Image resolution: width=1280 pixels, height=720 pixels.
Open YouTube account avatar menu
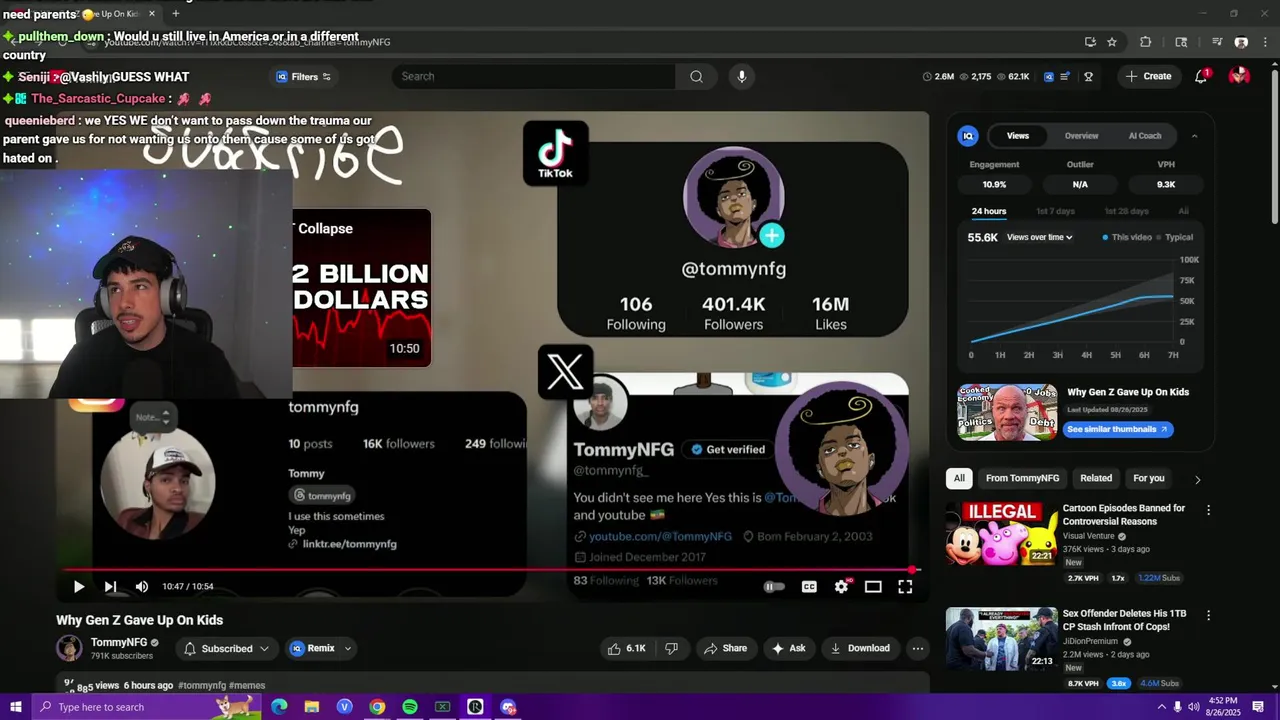click(x=1239, y=76)
